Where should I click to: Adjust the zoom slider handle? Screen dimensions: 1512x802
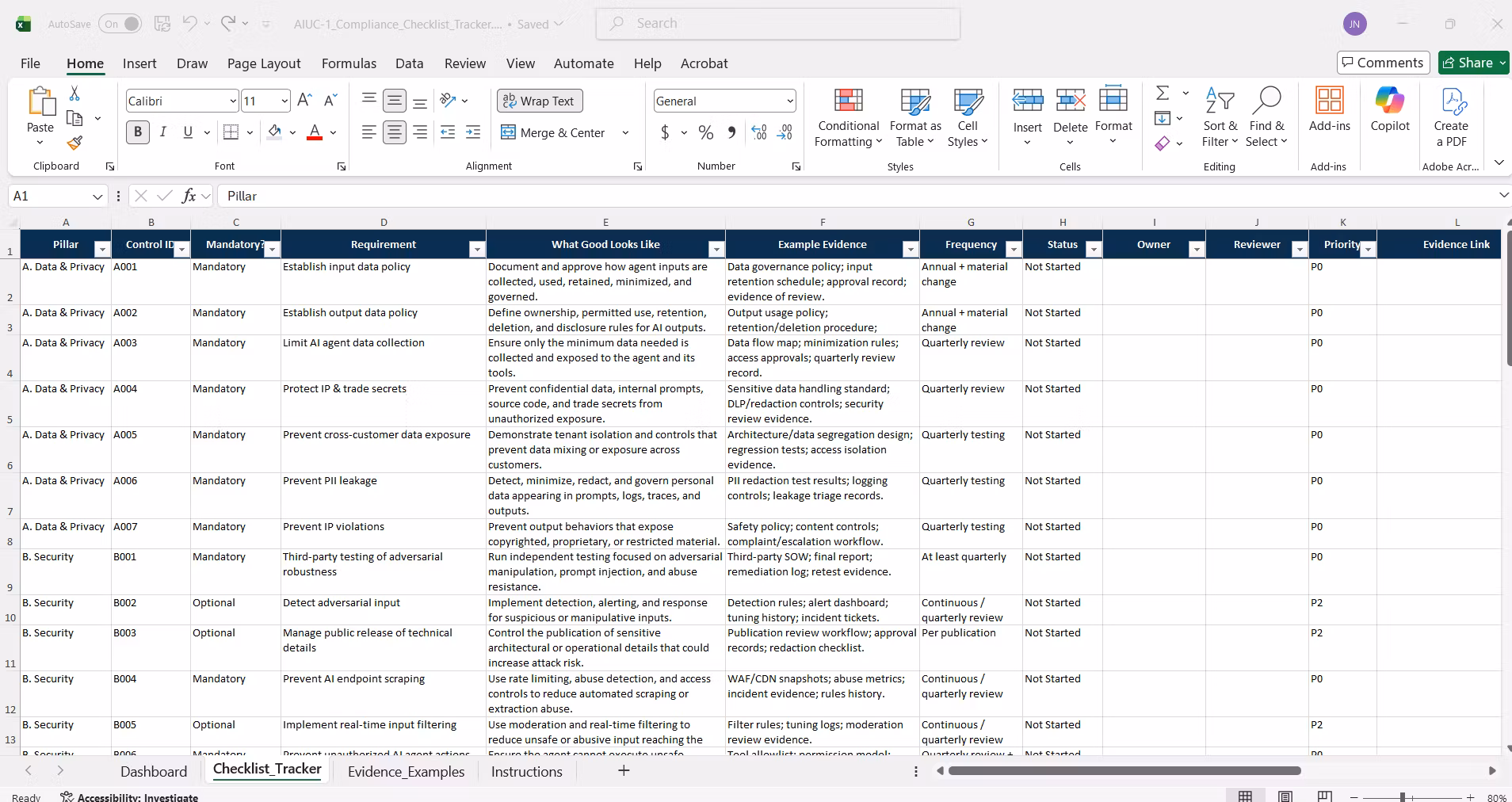tap(1403, 796)
